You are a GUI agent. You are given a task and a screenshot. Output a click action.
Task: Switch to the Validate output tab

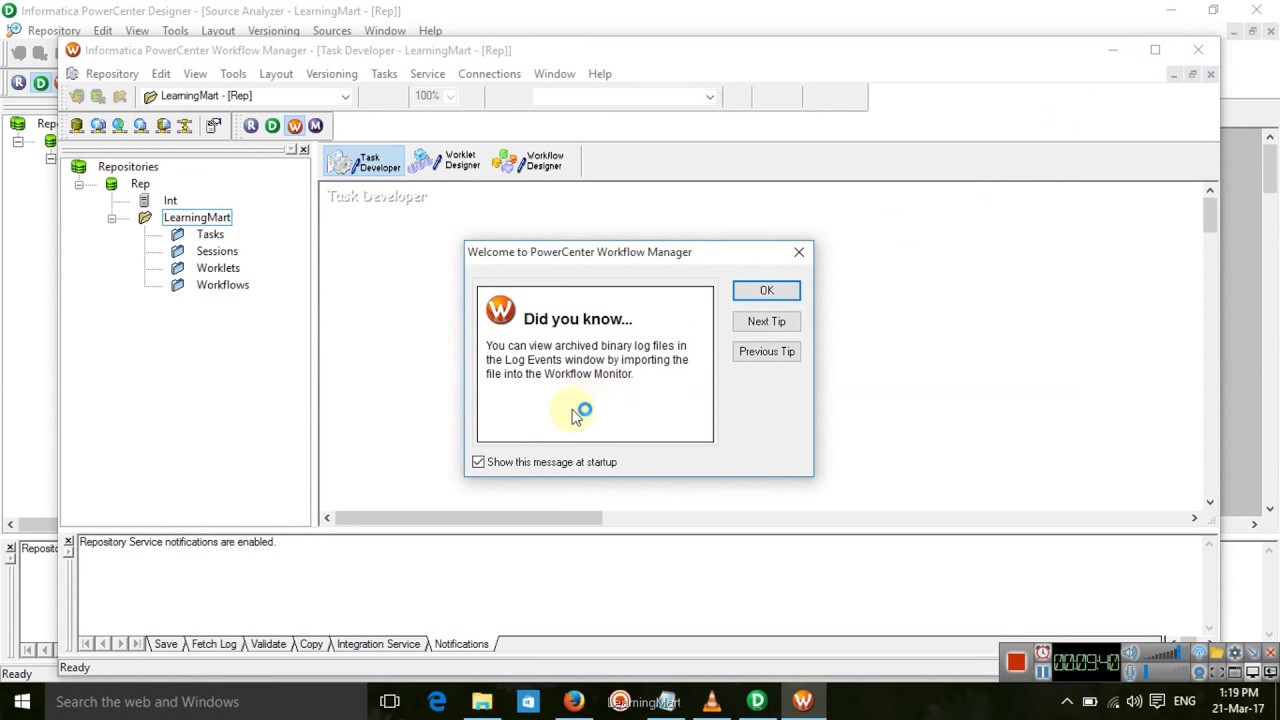[x=268, y=644]
